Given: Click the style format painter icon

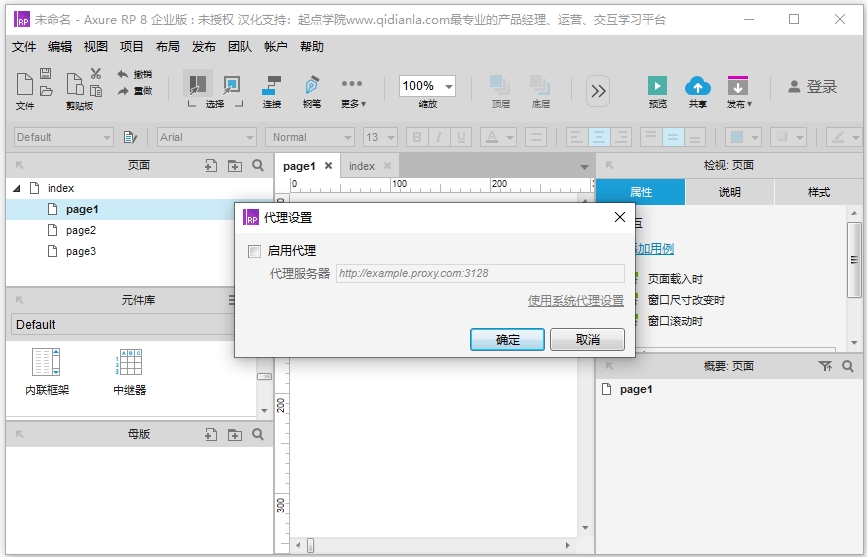Looking at the screenshot, I should tap(130, 137).
